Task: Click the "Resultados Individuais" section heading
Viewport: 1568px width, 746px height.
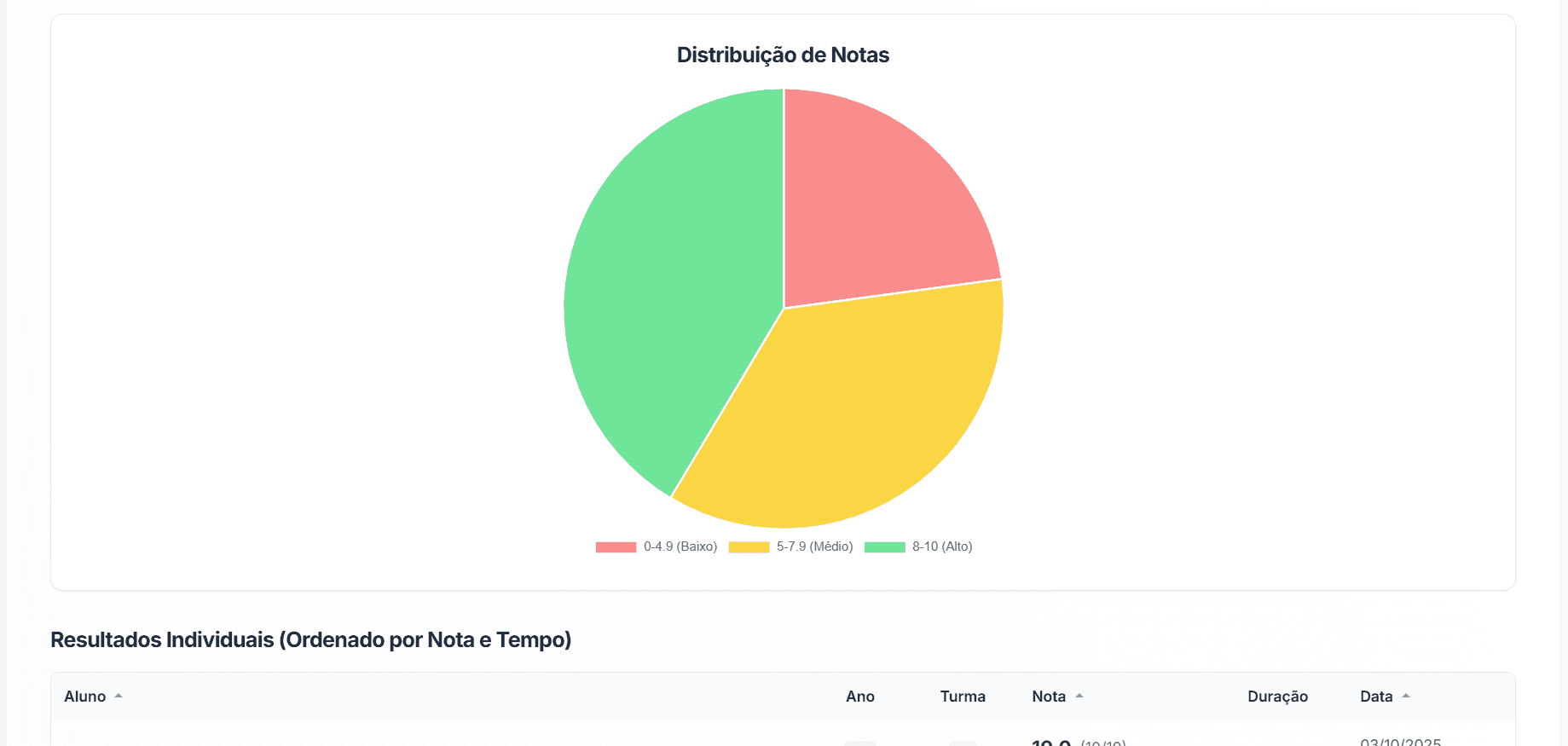Action: tap(310, 639)
